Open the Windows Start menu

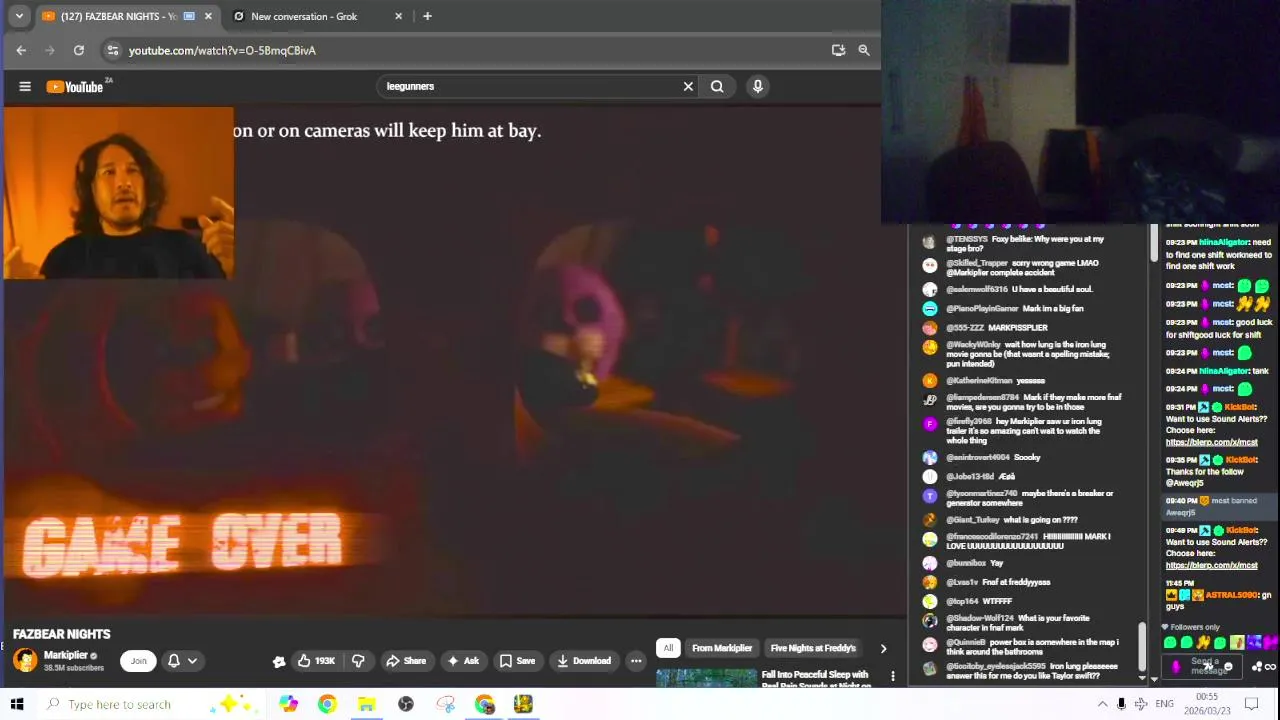(x=17, y=704)
